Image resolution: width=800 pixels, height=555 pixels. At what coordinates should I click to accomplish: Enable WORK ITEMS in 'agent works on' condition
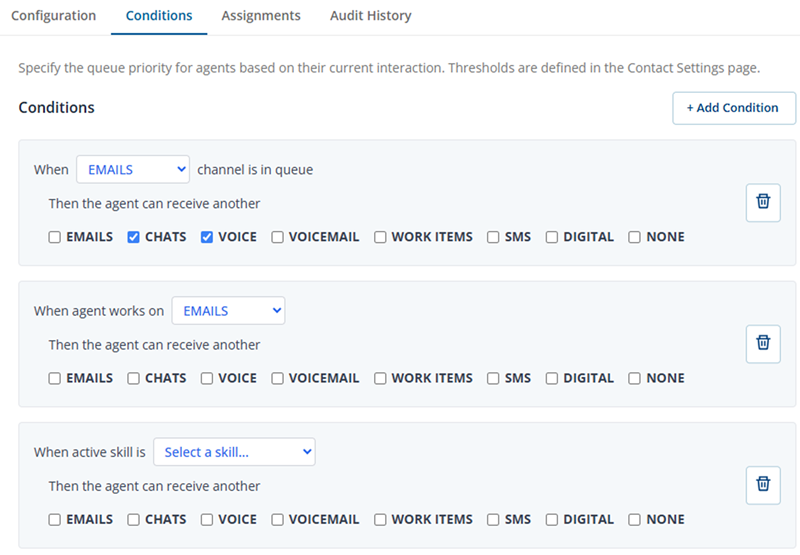(381, 379)
